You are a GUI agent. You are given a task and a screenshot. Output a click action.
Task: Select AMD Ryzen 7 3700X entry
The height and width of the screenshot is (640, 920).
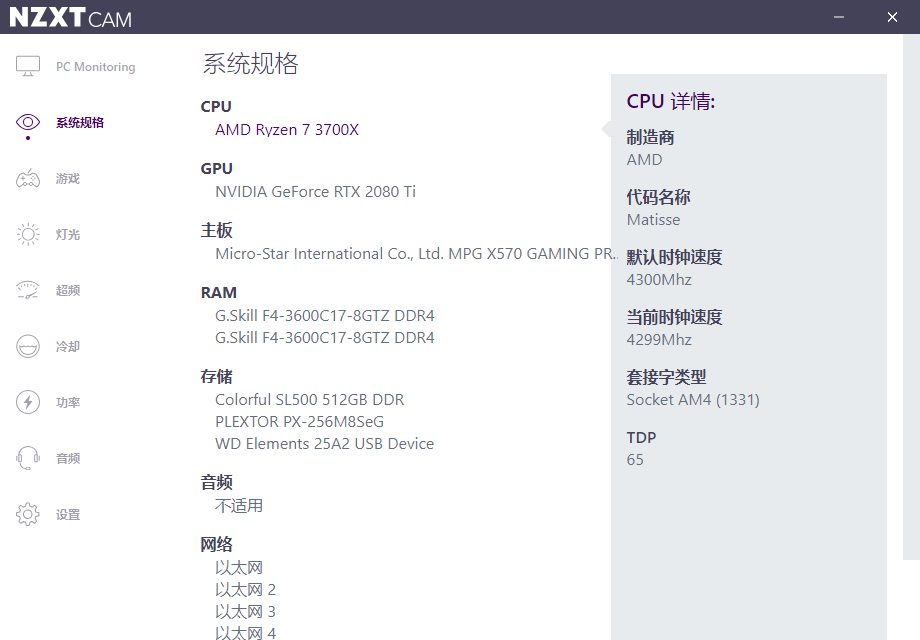click(x=286, y=130)
